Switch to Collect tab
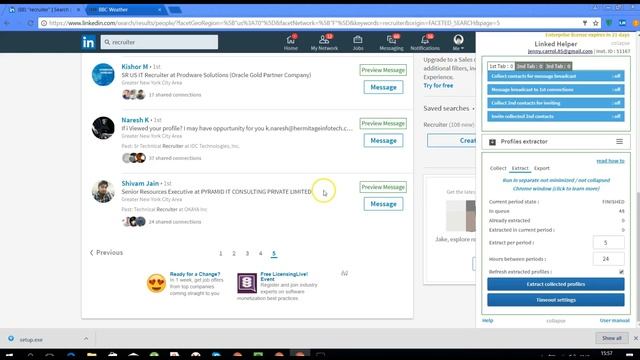Image resolution: width=640 pixels, height=360 pixels. point(498,168)
